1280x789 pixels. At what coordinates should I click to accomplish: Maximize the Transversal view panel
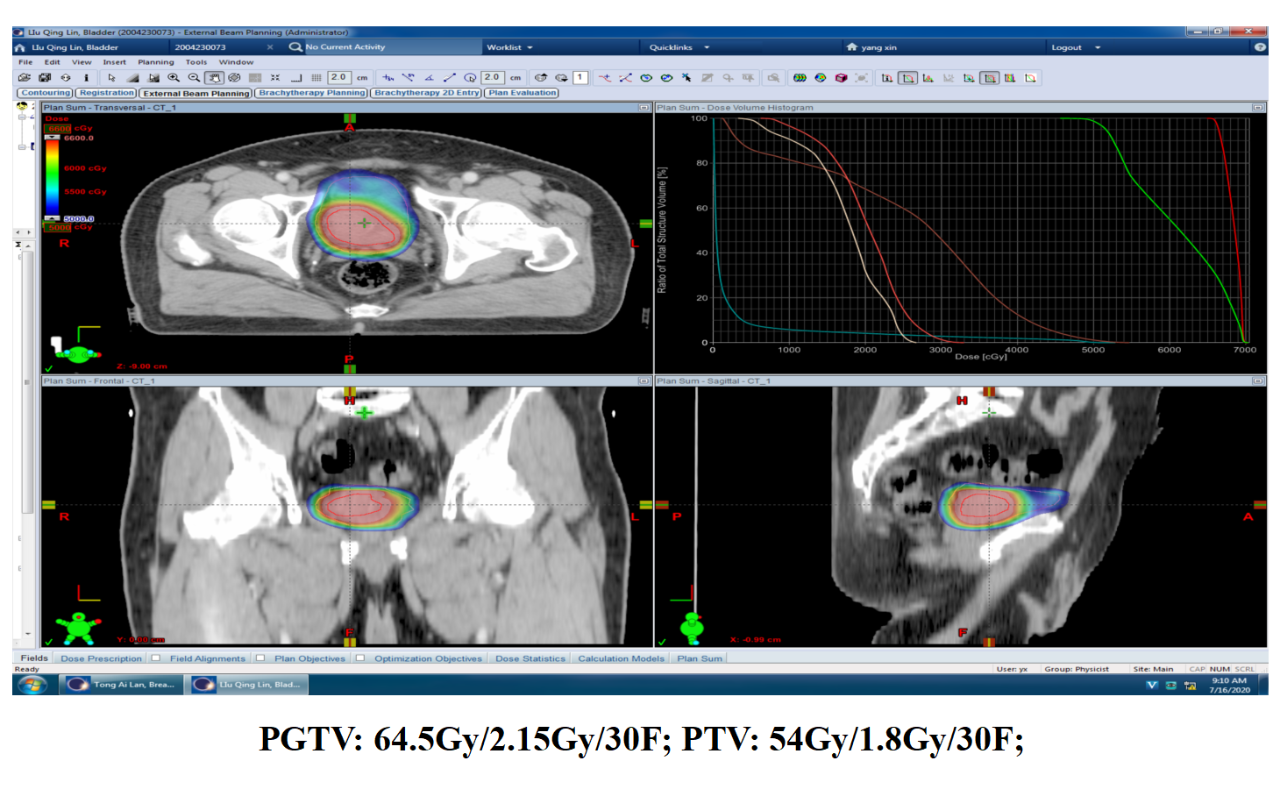click(x=644, y=107)
